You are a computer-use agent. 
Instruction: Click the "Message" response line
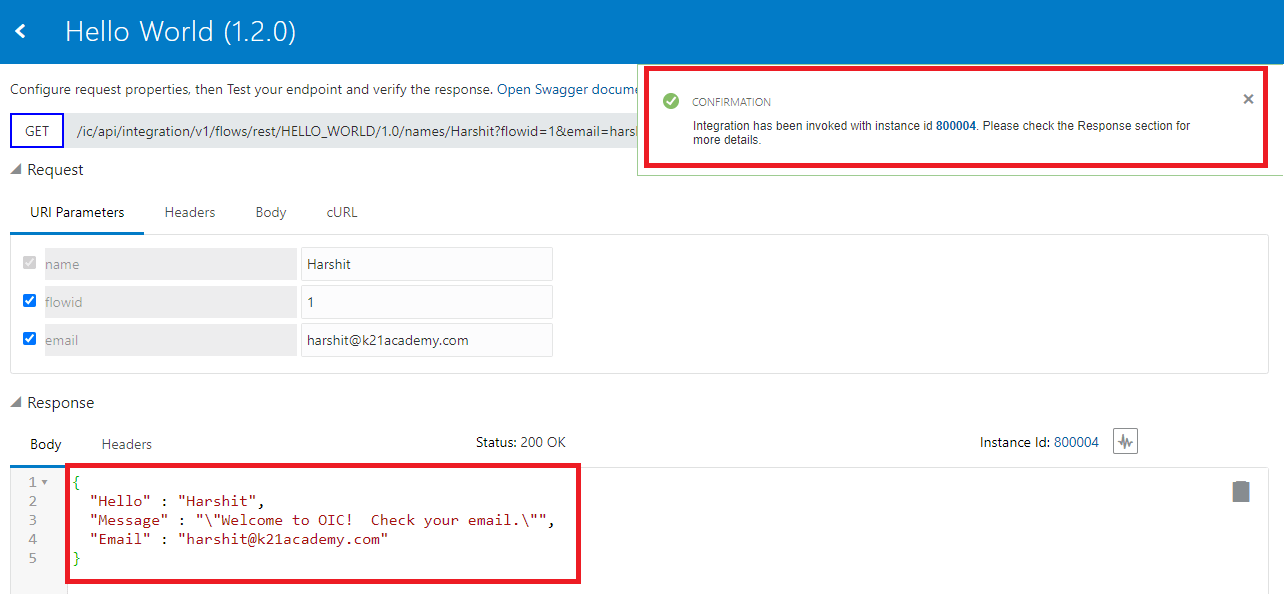pyautogui.click(x=321, y=520)
